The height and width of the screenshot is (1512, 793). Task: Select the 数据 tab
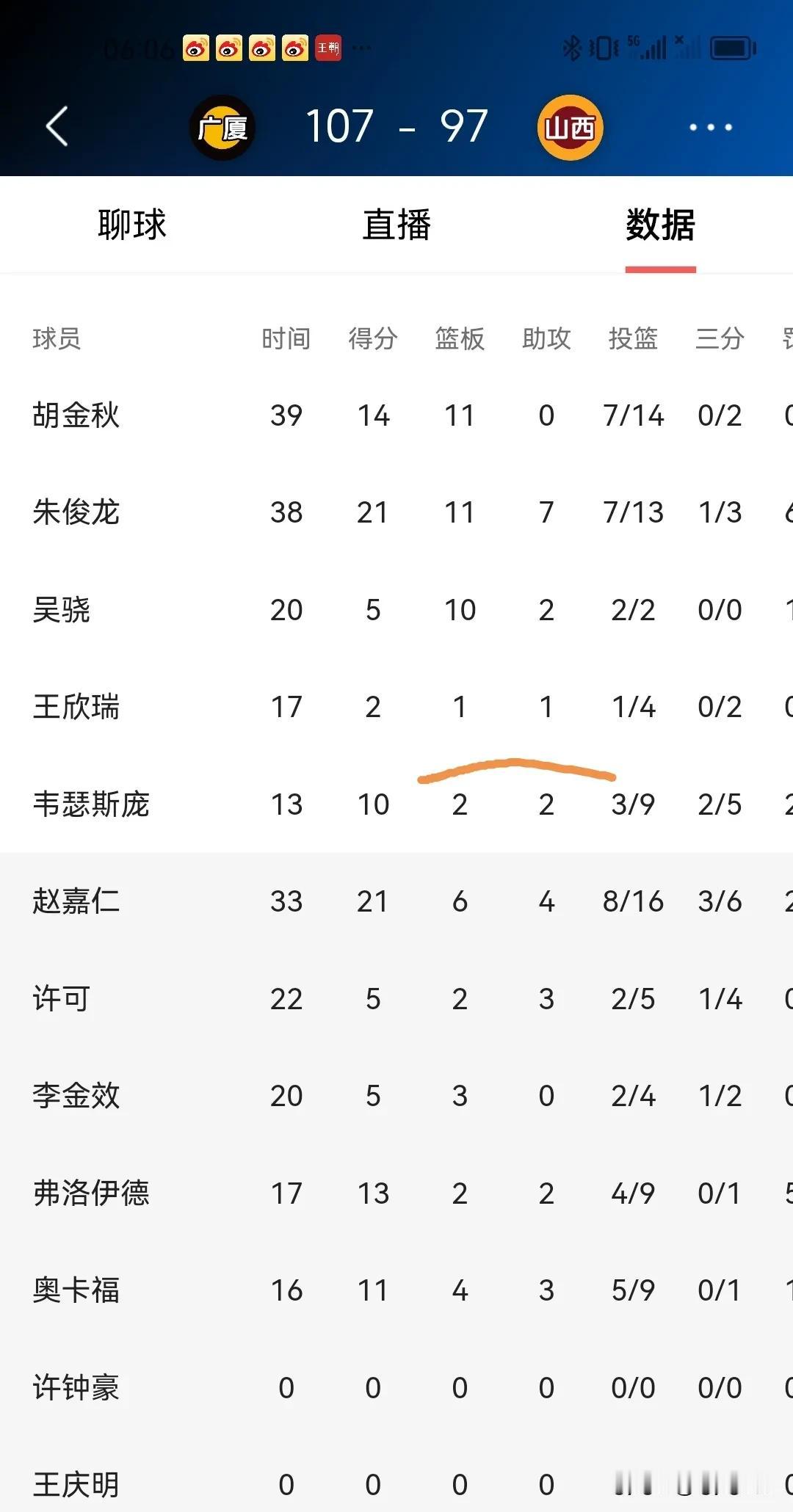point(661,225)
